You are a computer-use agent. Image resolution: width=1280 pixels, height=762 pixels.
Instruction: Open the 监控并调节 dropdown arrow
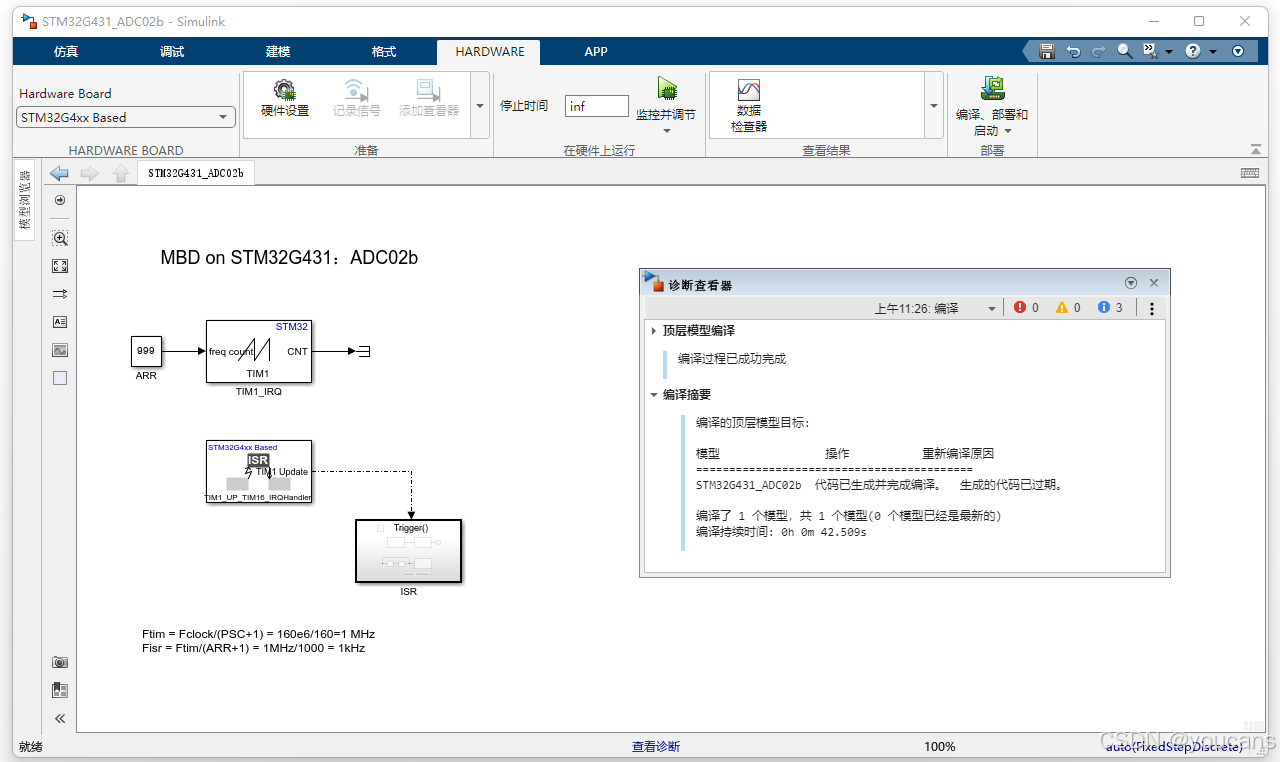coord(667,131)
